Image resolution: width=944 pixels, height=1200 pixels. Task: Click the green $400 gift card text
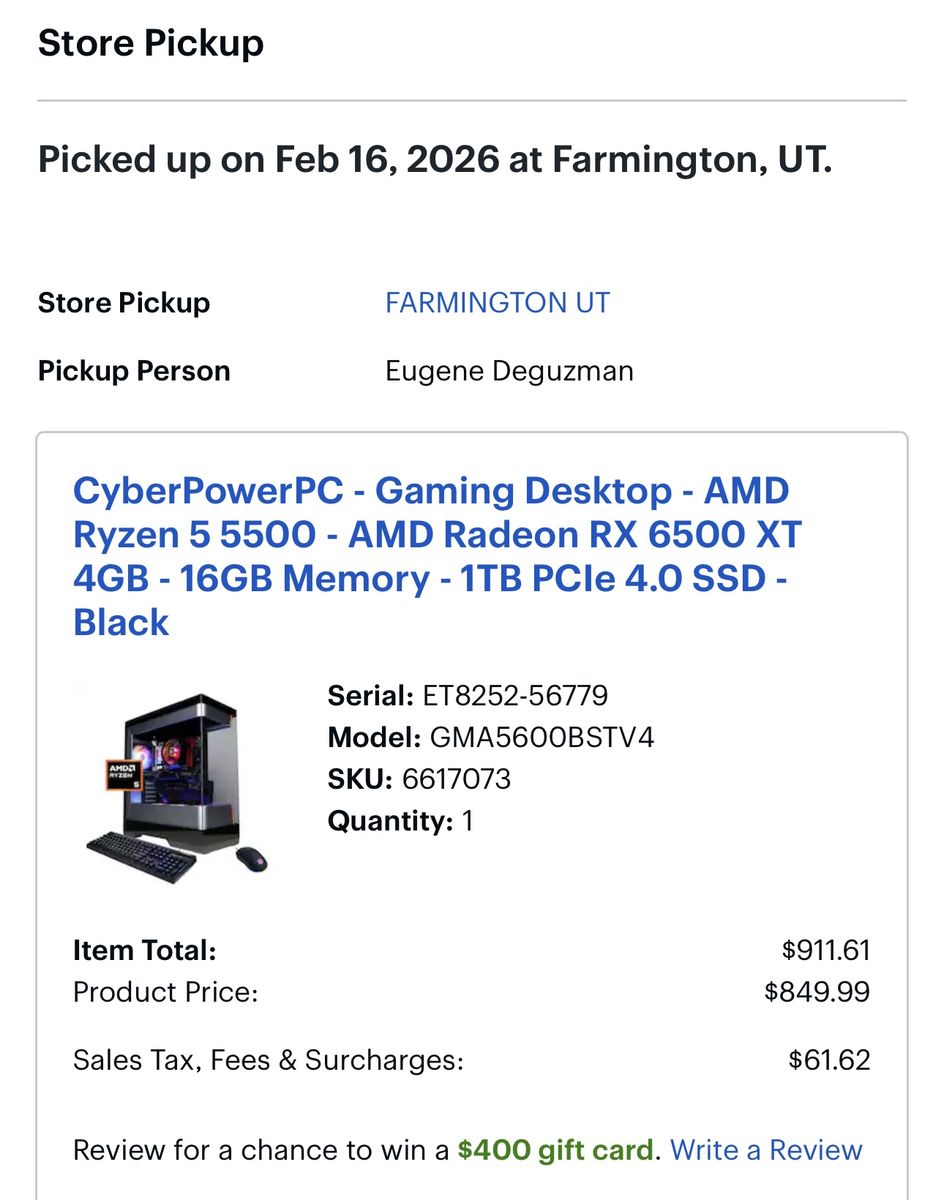point(555,1150)
